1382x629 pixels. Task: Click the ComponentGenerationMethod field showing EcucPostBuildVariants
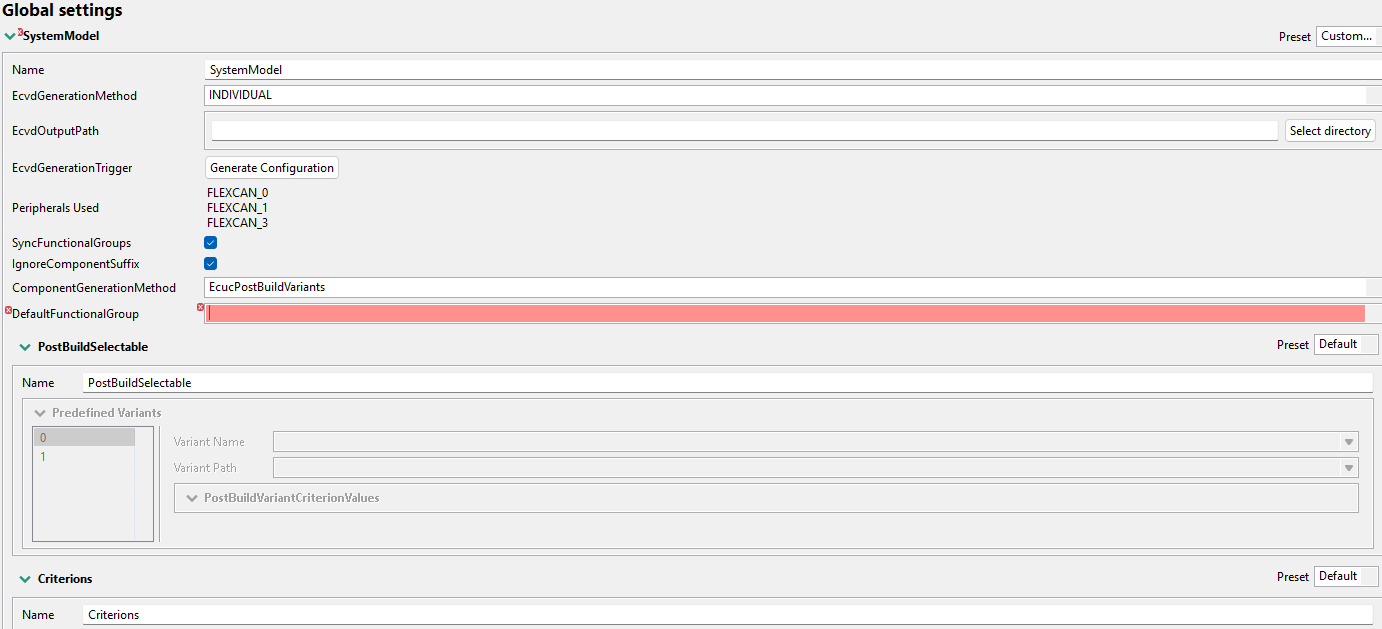[700, 287]
